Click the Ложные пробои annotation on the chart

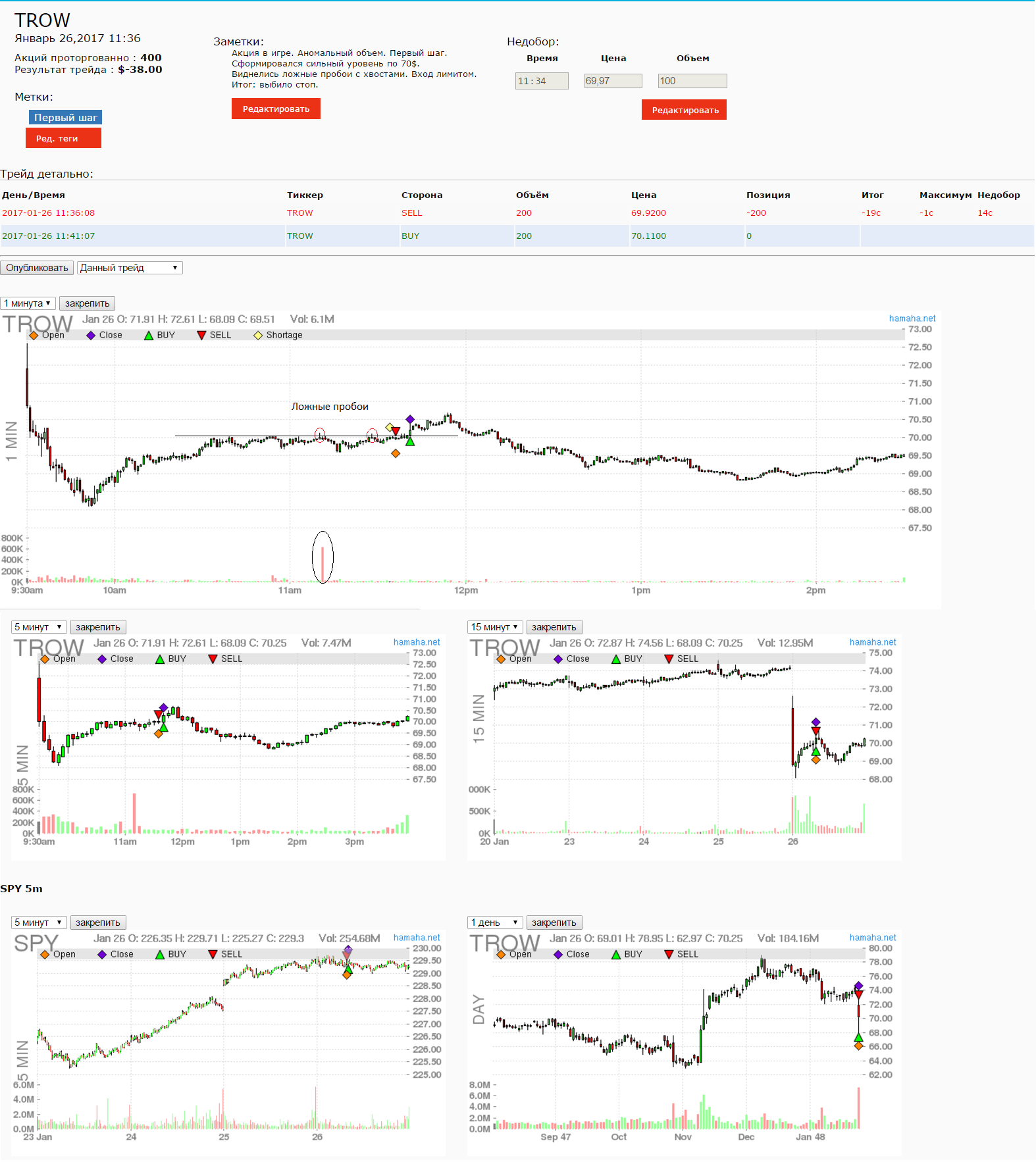[x=330, y=407]
